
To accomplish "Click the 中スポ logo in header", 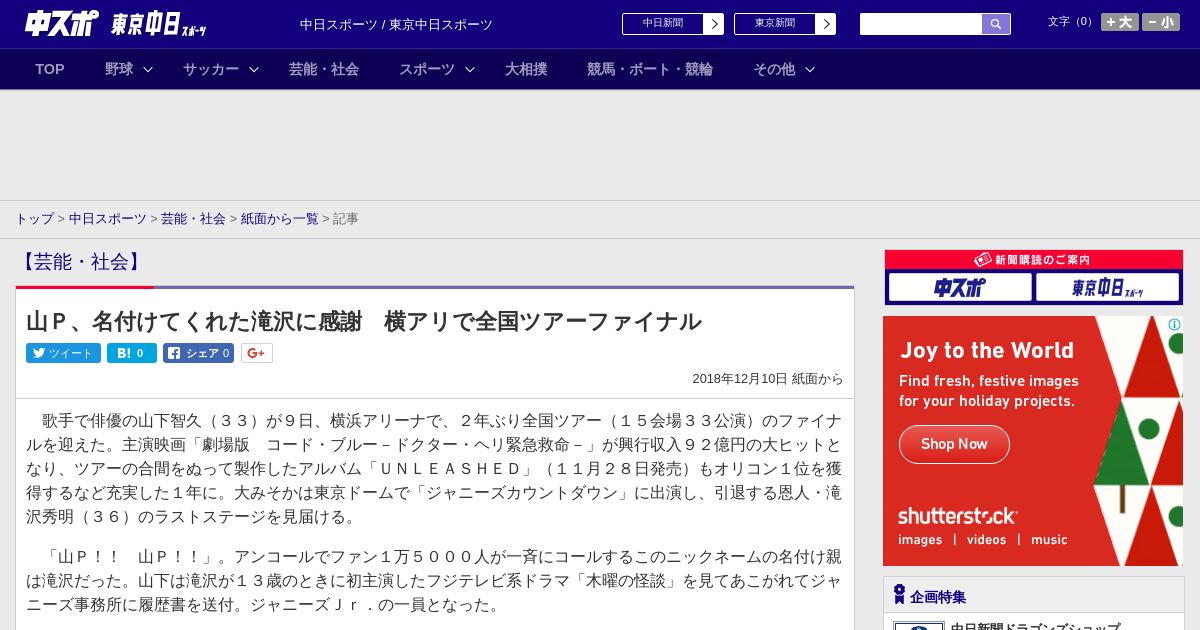I will (62, 23).
